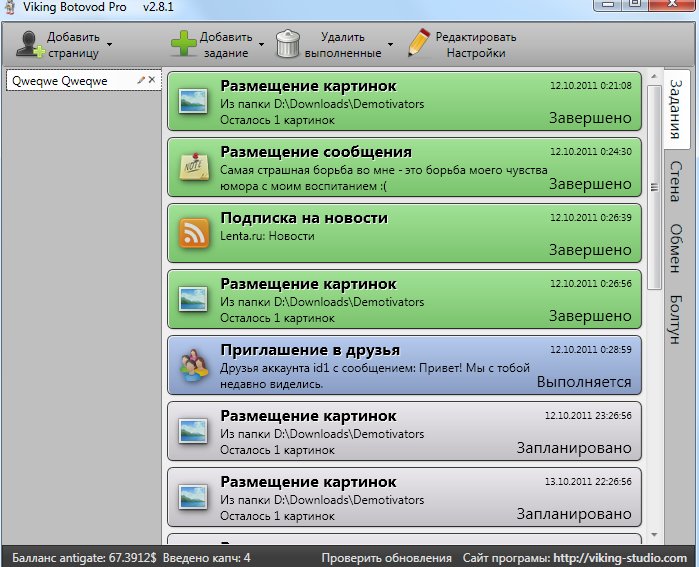Click the Выполняется status label

click(x=584, y=382)
